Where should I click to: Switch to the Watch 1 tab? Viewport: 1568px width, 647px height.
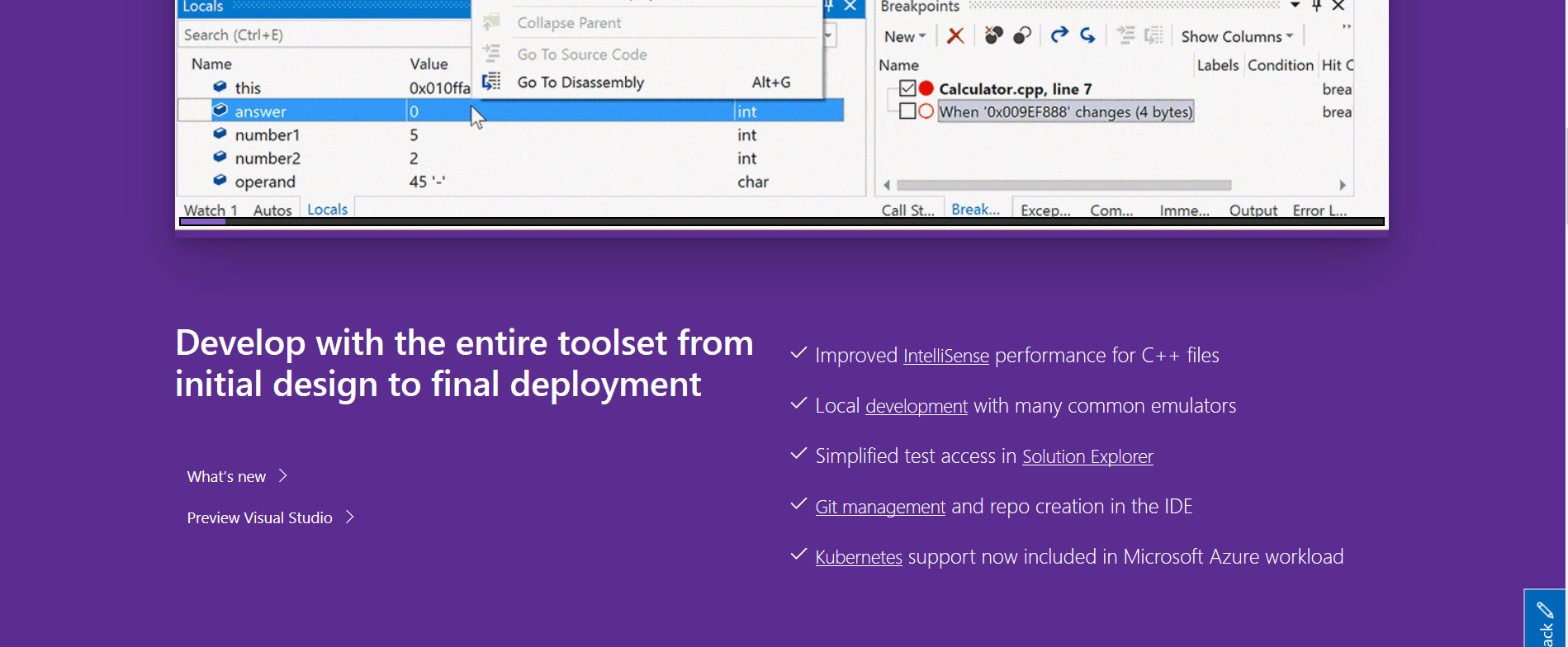[x=211, y=210]
